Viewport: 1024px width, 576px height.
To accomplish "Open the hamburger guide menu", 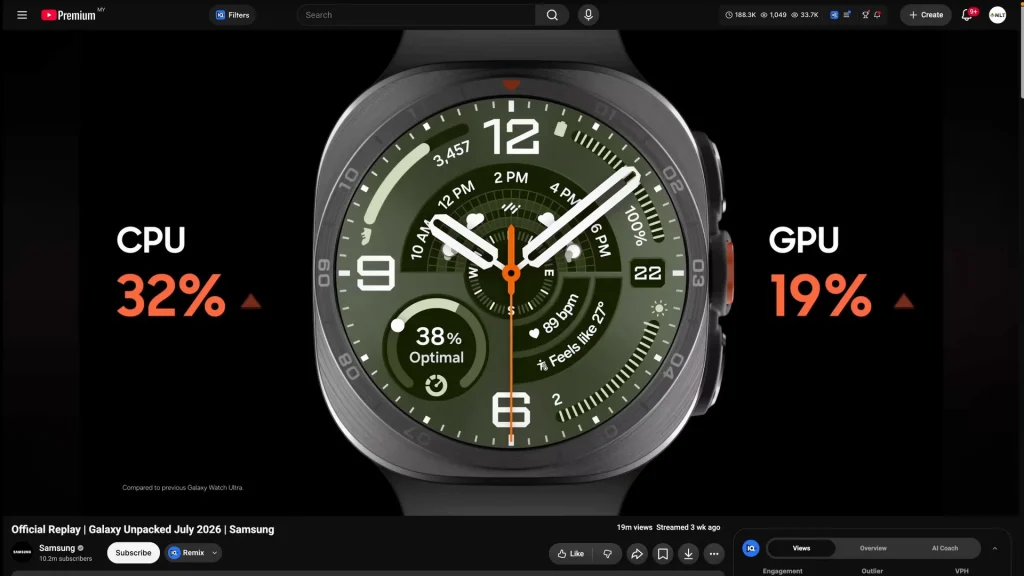I will (22, 15).
